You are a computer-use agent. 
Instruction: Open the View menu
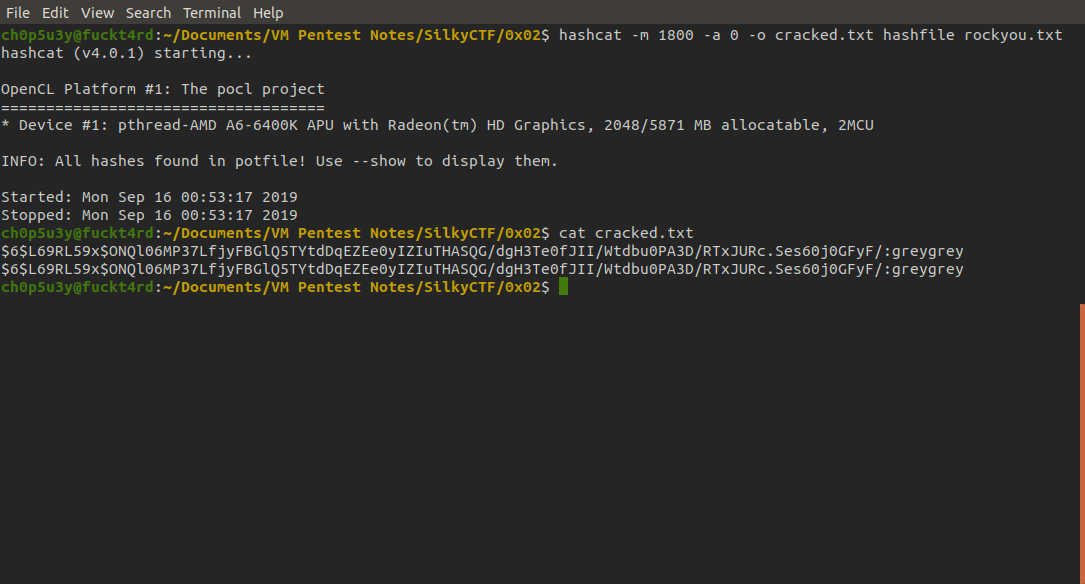click(x=97, y=12)
